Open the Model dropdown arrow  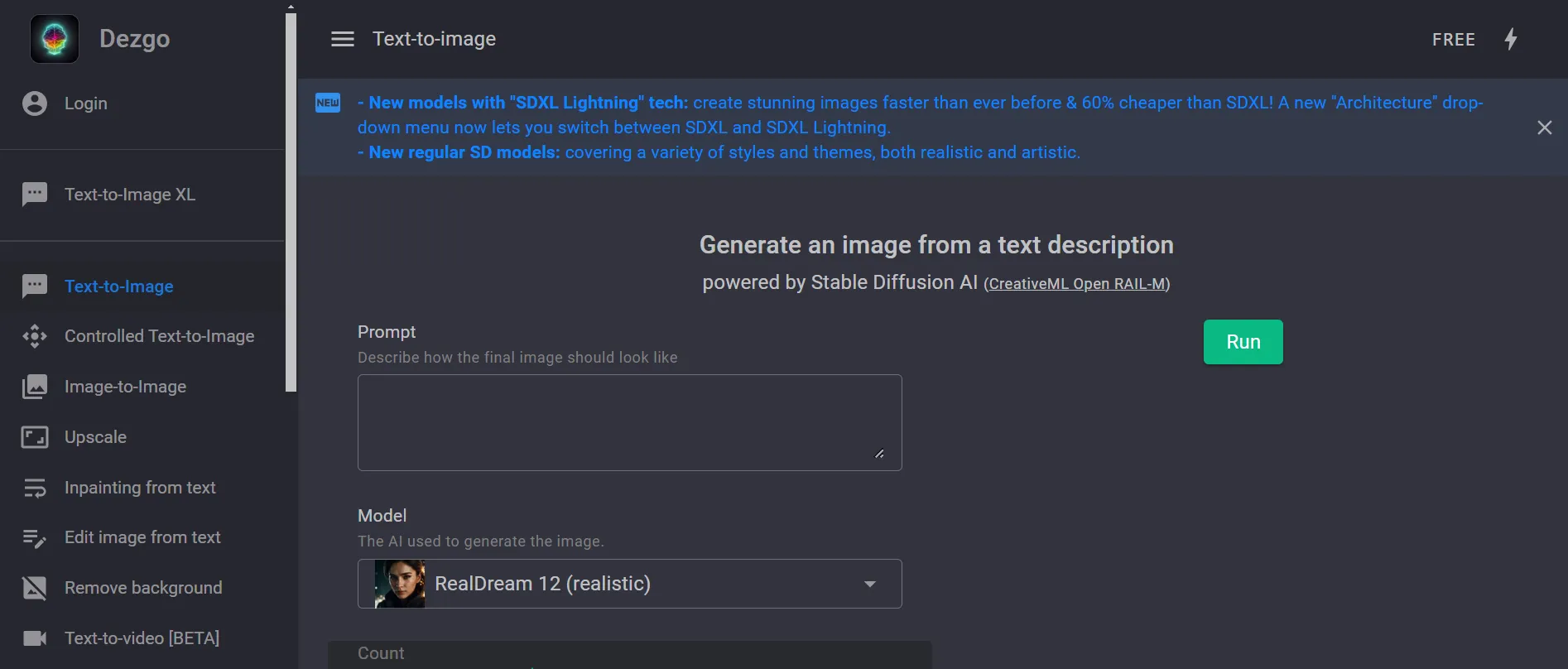point(870,584)
